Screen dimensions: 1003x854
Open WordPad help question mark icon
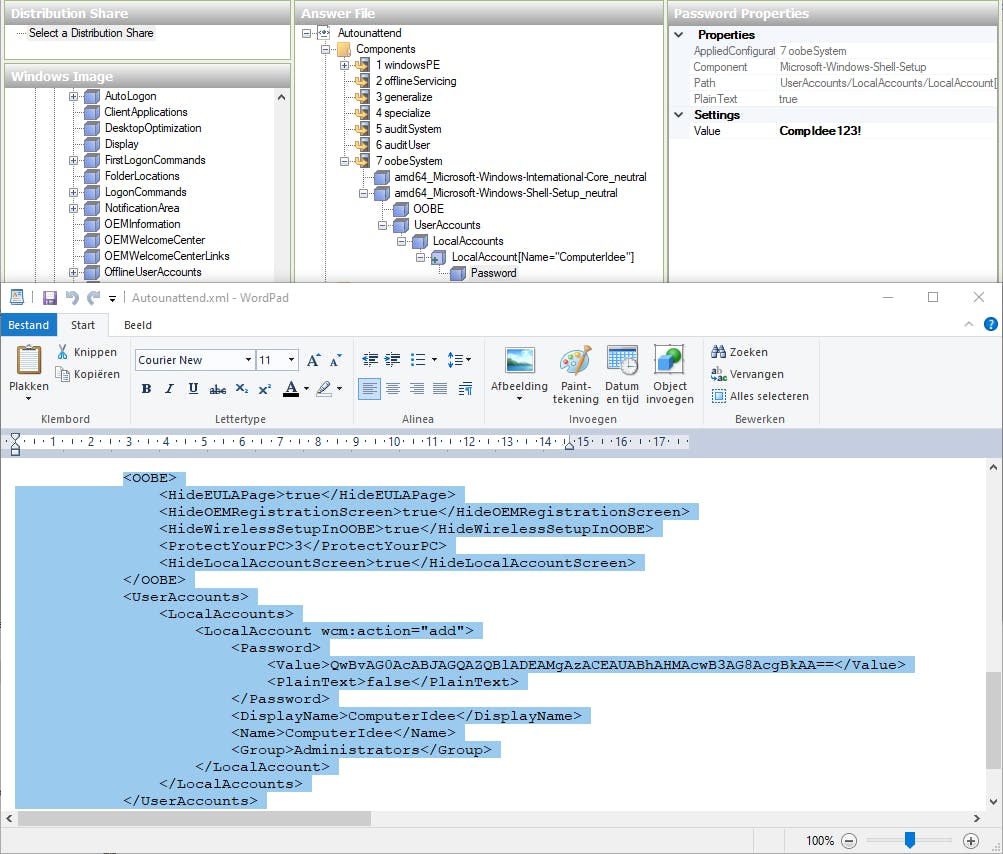click(990, 324)
